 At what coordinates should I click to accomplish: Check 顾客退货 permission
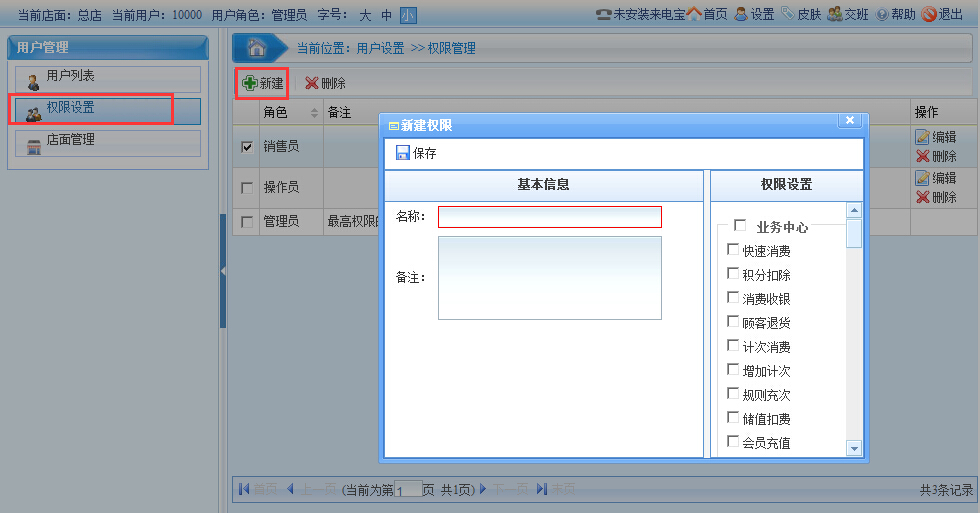coord(733,321)
